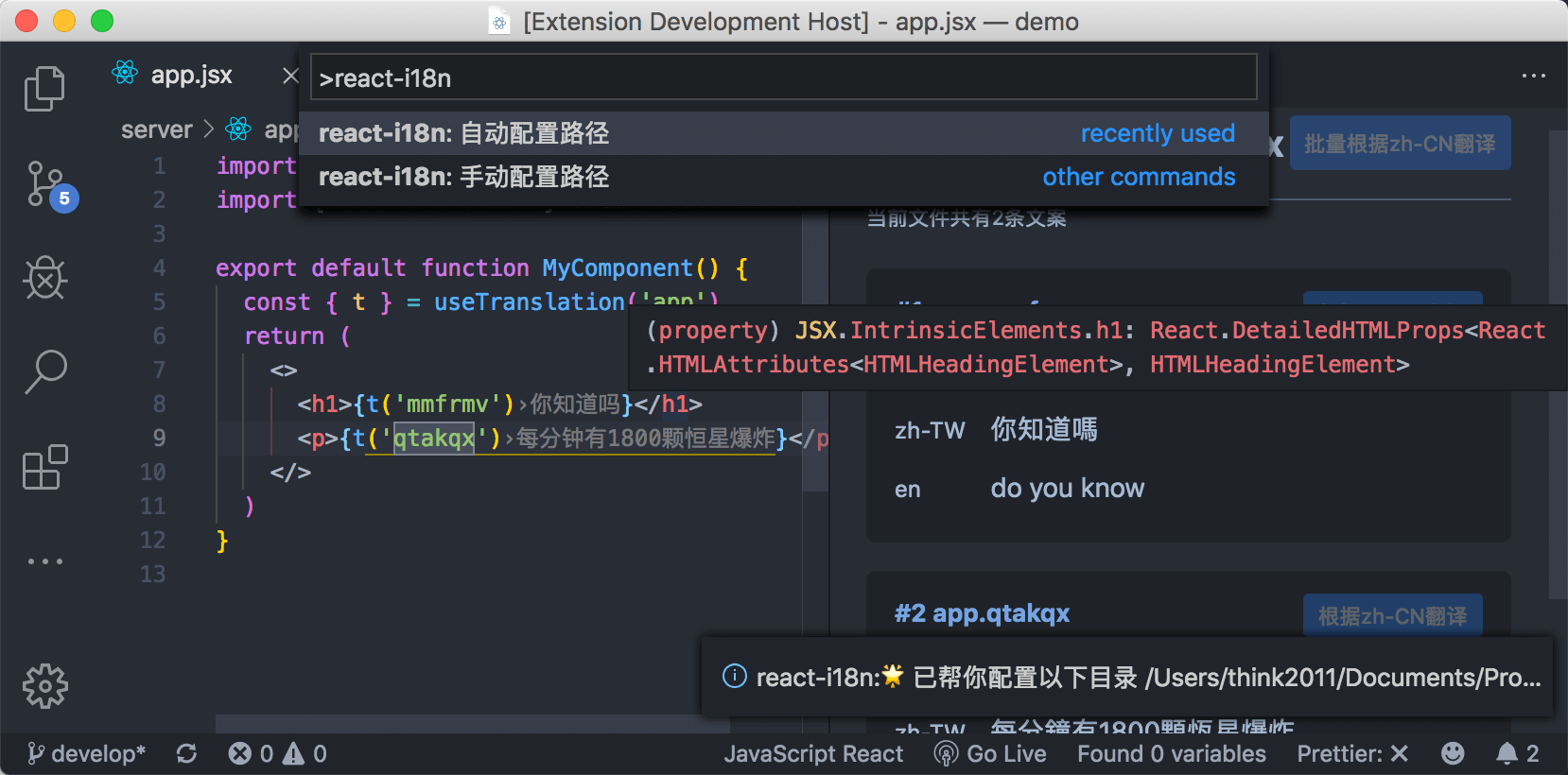Open Problems via errors count icon
Image resolution: width=1568 pixels, height=775 pixels.
click(240, 753)
